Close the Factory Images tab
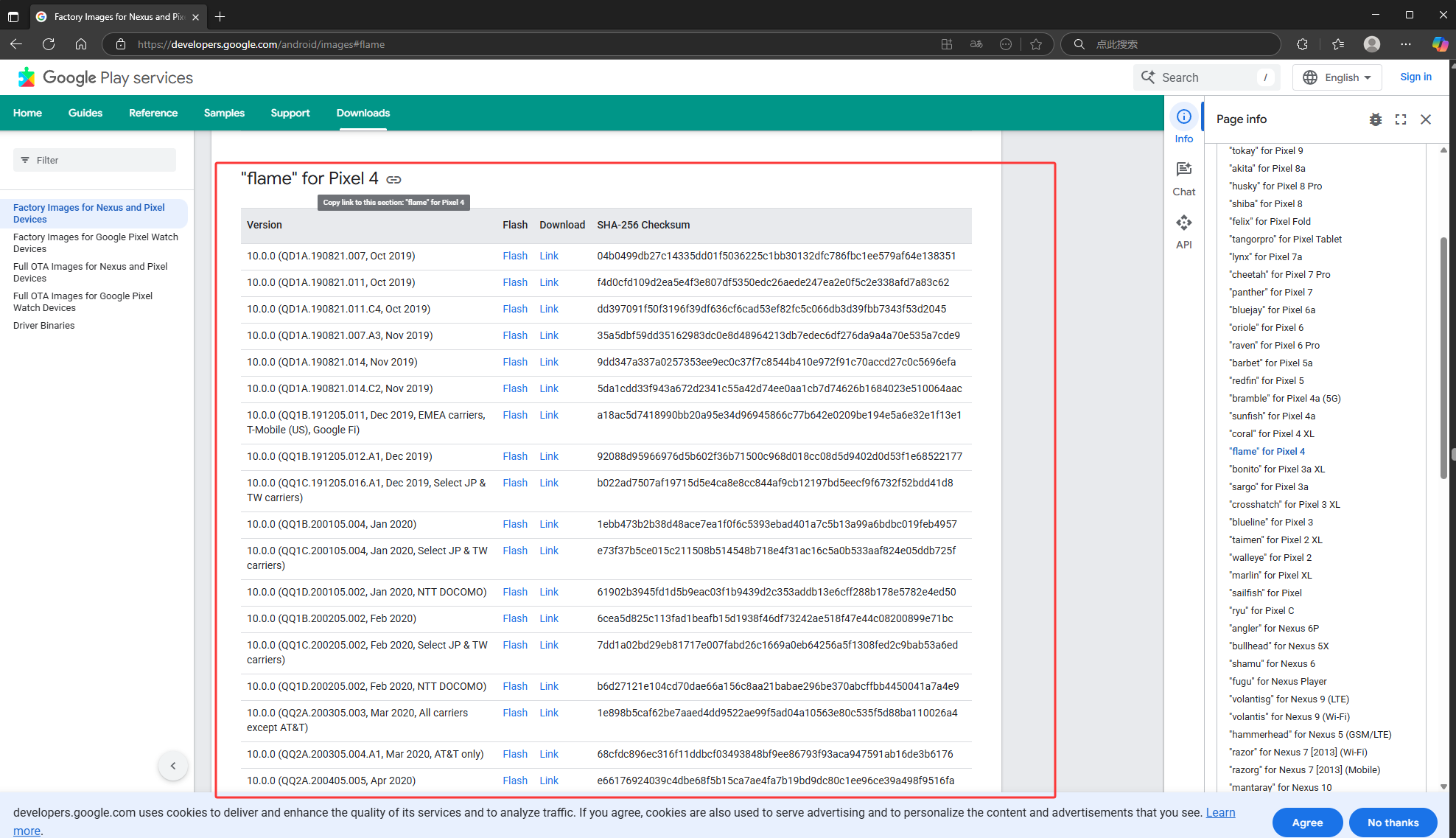The width and height of the screenshot is (1456, 838). click(x=195, y=17)
